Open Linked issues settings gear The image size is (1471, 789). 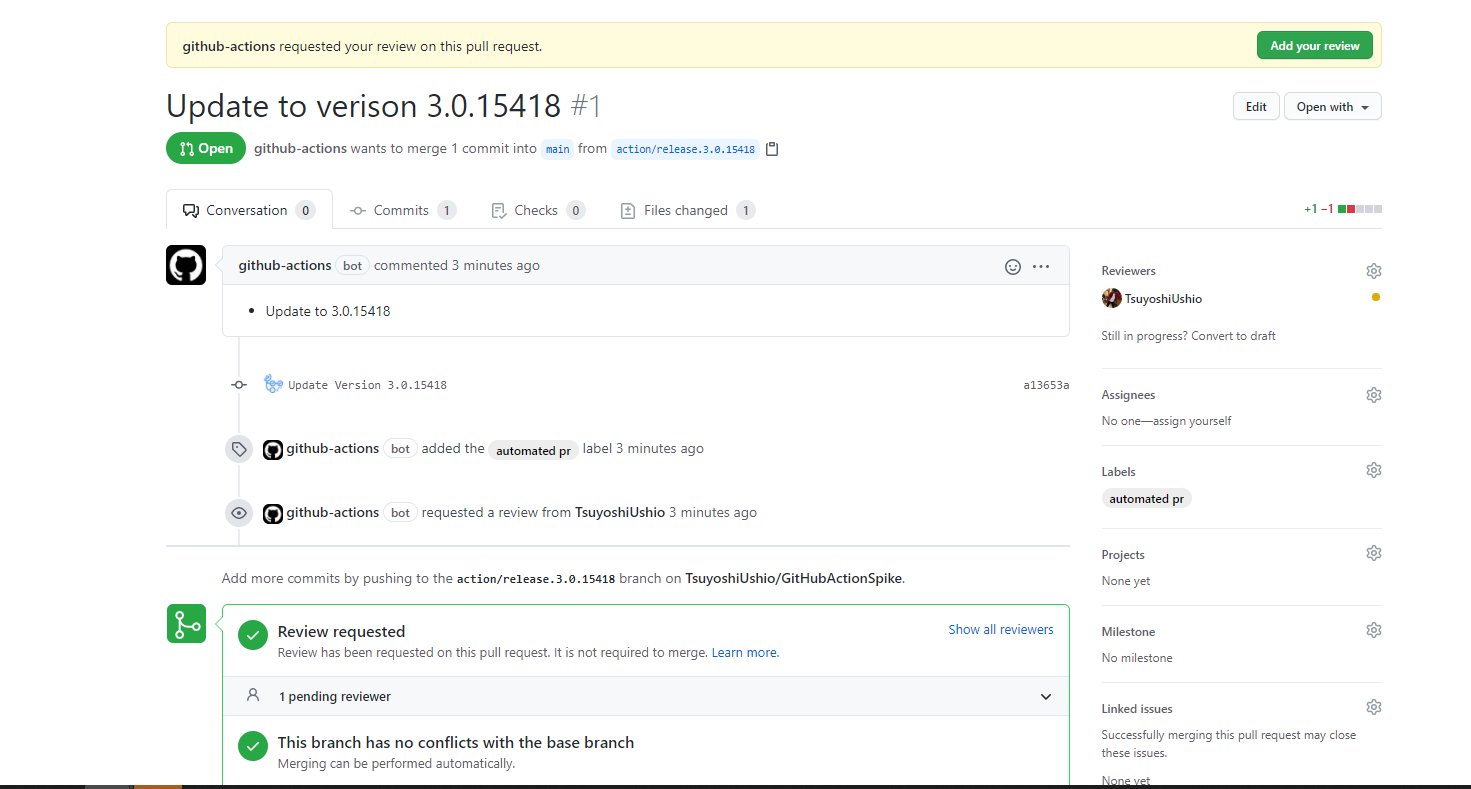(1374, 707)
